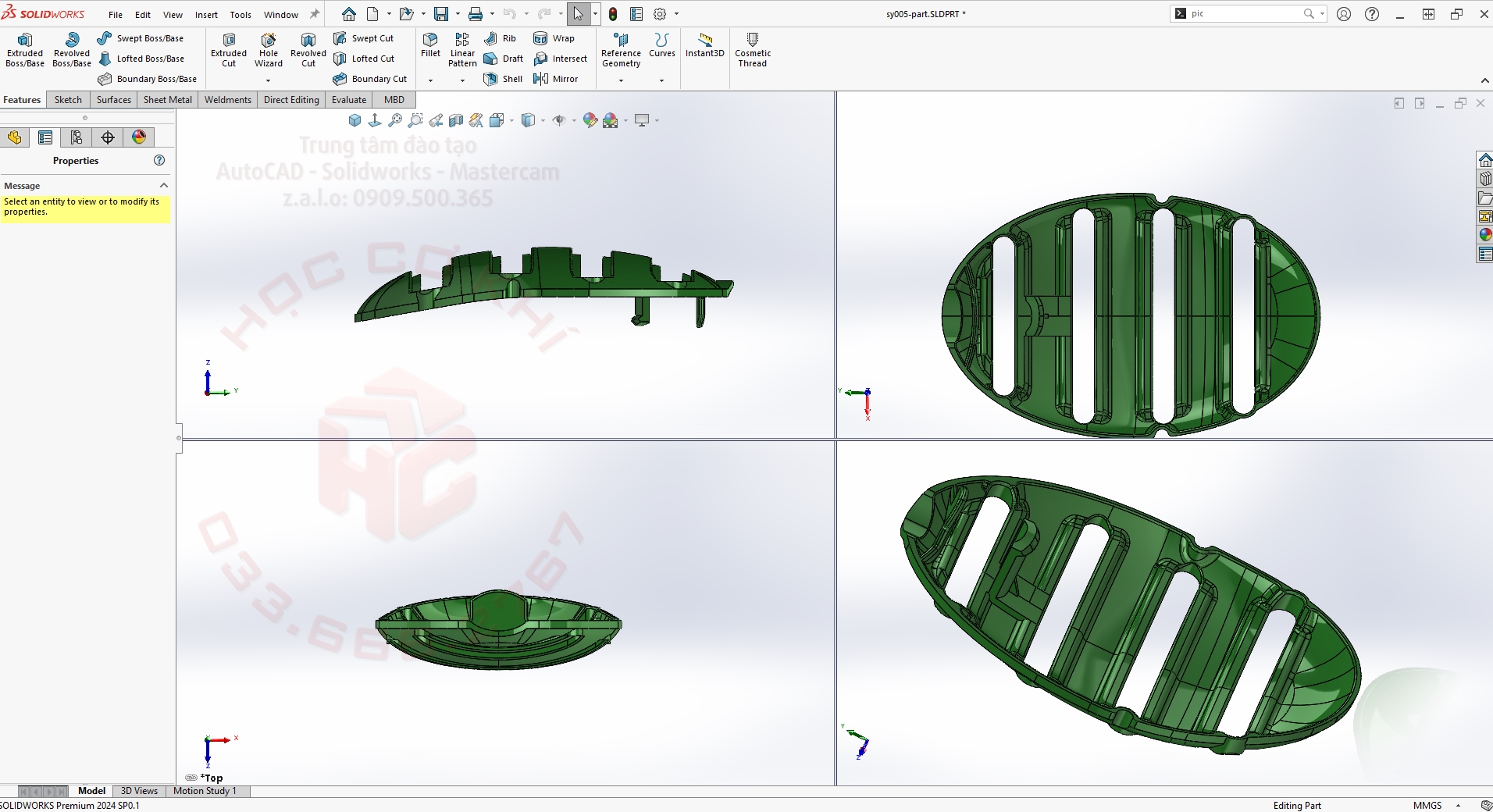Click the user login account button

click(1344, 14)
